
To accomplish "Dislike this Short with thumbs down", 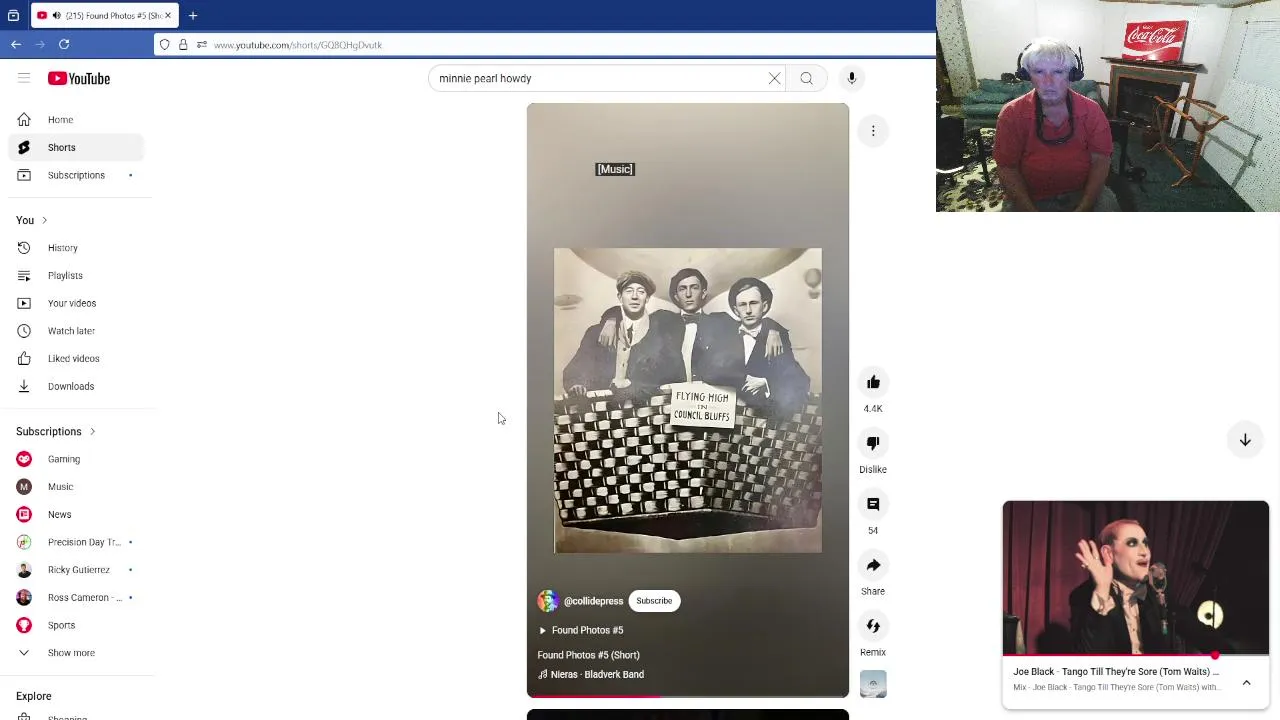I will [873, 443].
